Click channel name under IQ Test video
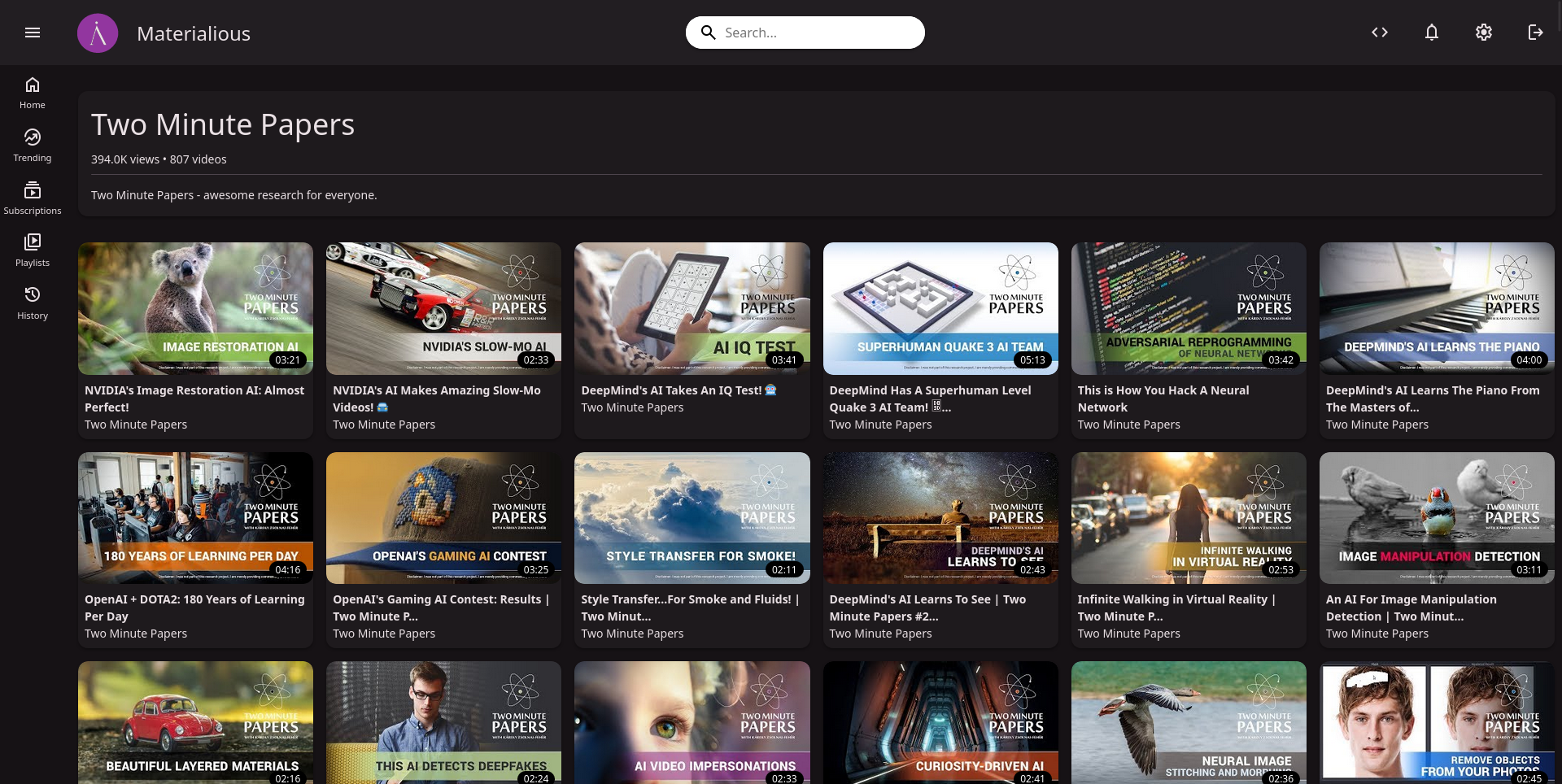The width and height of the screenshot is (1562, 784). [632, 407]
